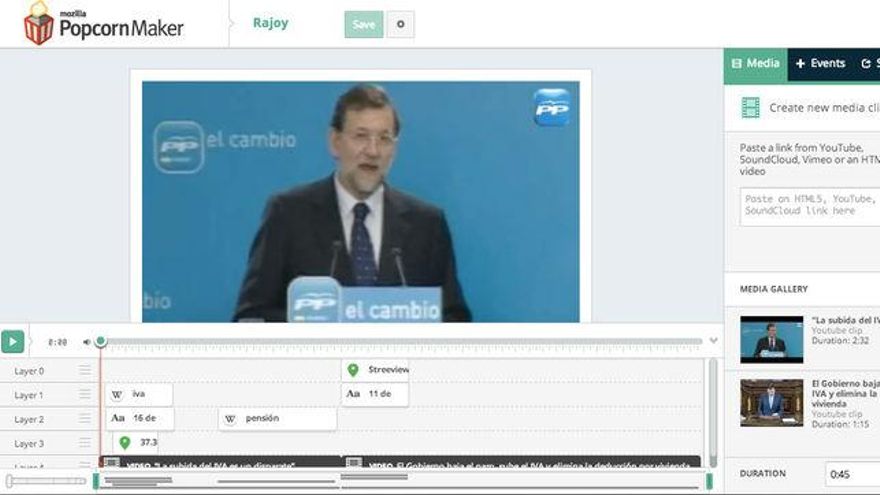This screenshot has width=880, height=495.
Task: Mute audio with the speaker icon
Action: [x=87, y=342]
